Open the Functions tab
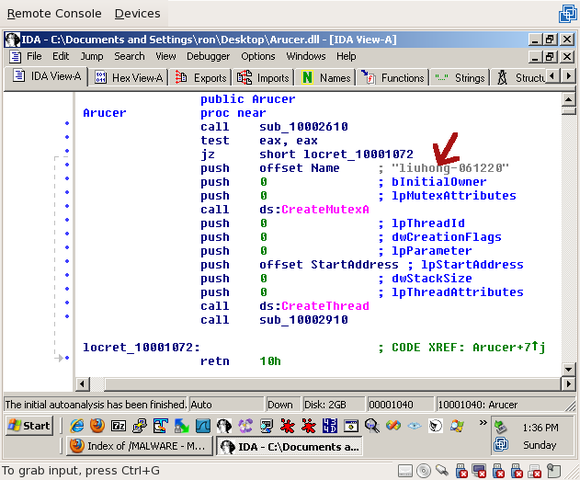 click(392, 78)
